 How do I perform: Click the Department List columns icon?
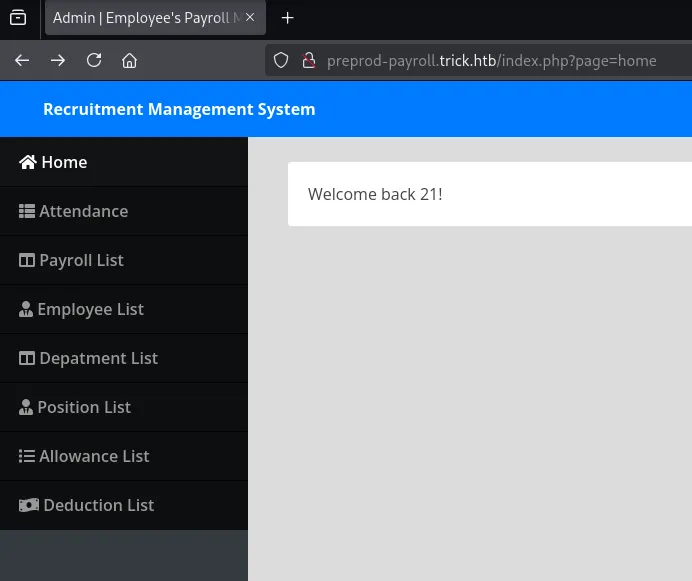click(x=27, y=358)
